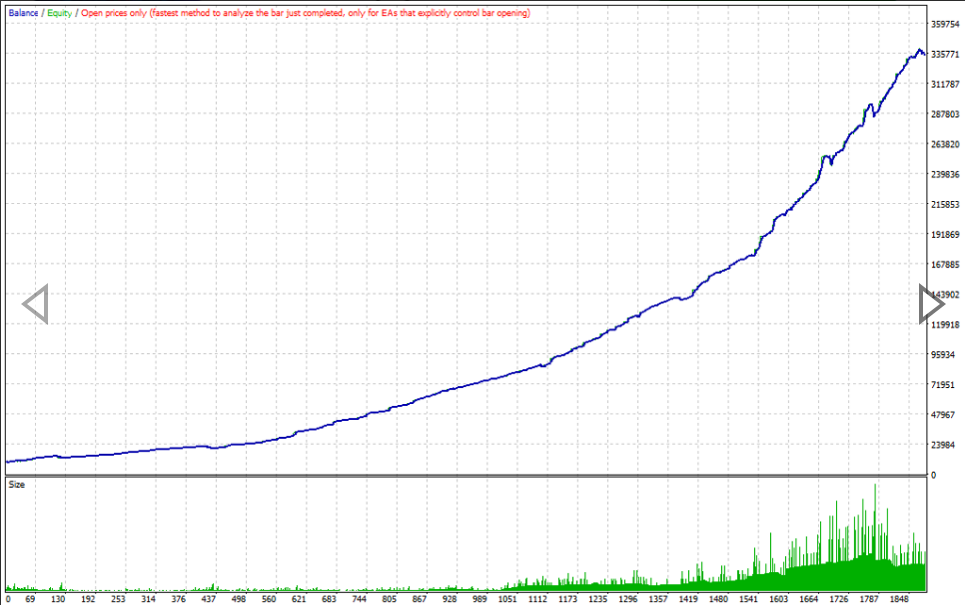Select the 437 x-axis label
The width and height of the screenshot is (965, 605).
pyautogui.click(x=209, y=599)
